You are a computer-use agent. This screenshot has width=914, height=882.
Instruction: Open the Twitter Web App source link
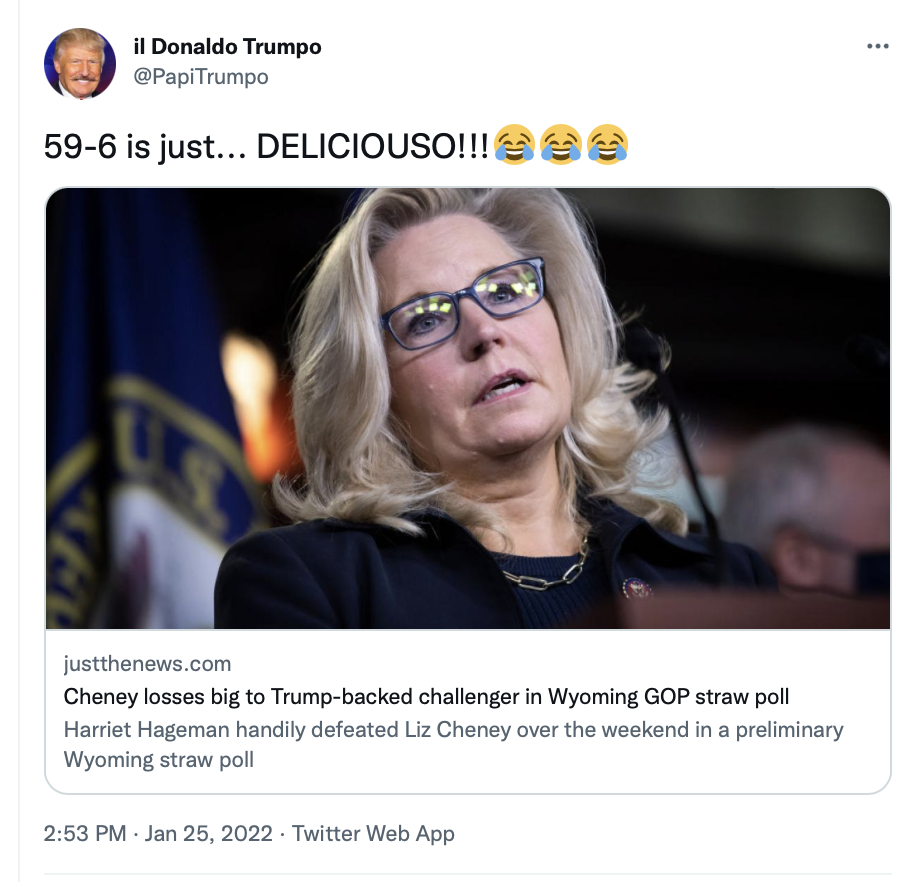[x=373, y=834]
